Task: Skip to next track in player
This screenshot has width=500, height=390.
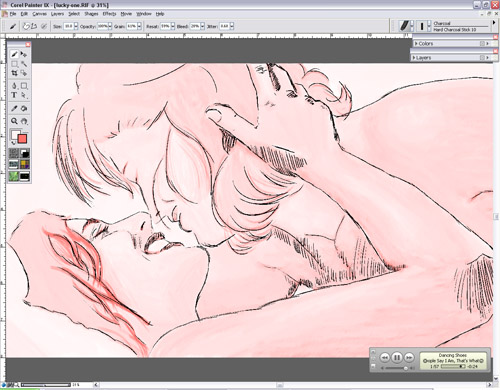Action: [409, 357]
